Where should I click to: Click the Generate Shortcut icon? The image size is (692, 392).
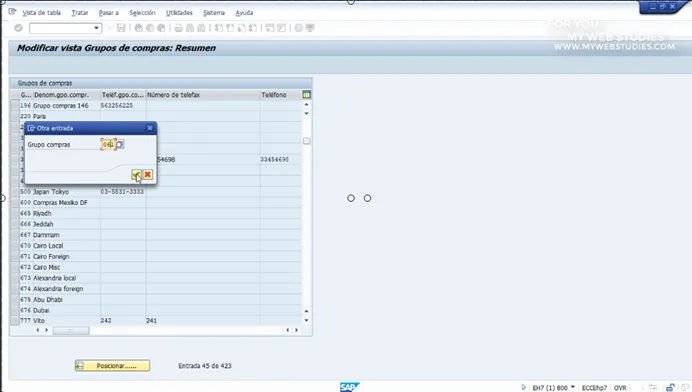coord(281,28)
